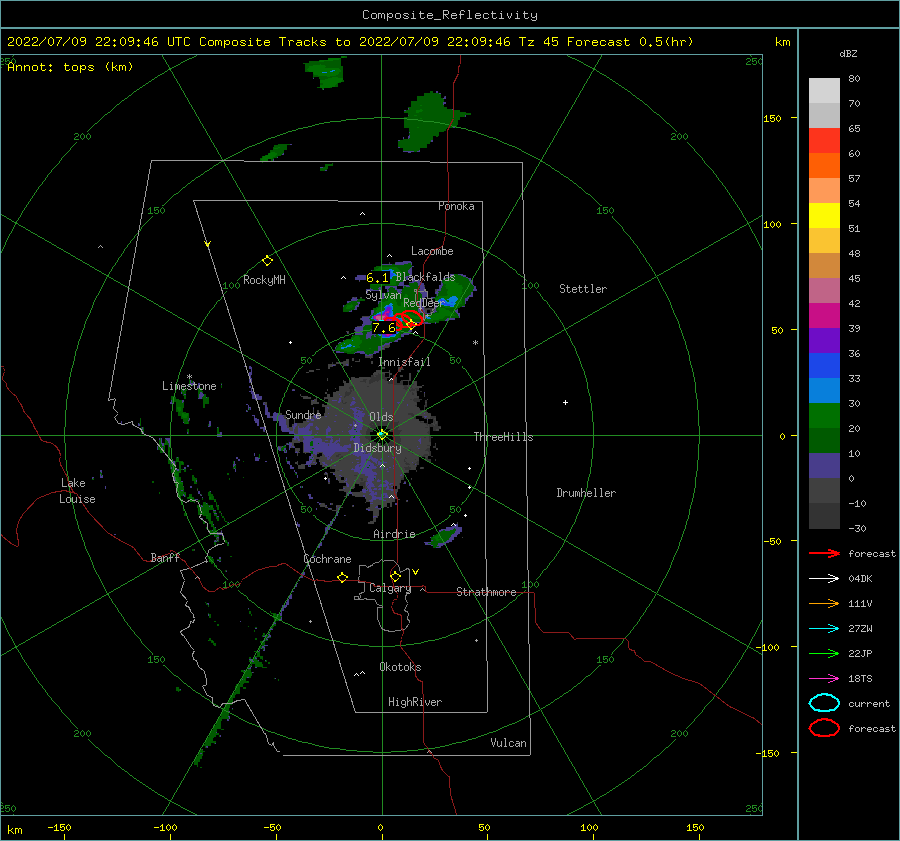
Task: Click the Drumheller label
Action: 586,493
